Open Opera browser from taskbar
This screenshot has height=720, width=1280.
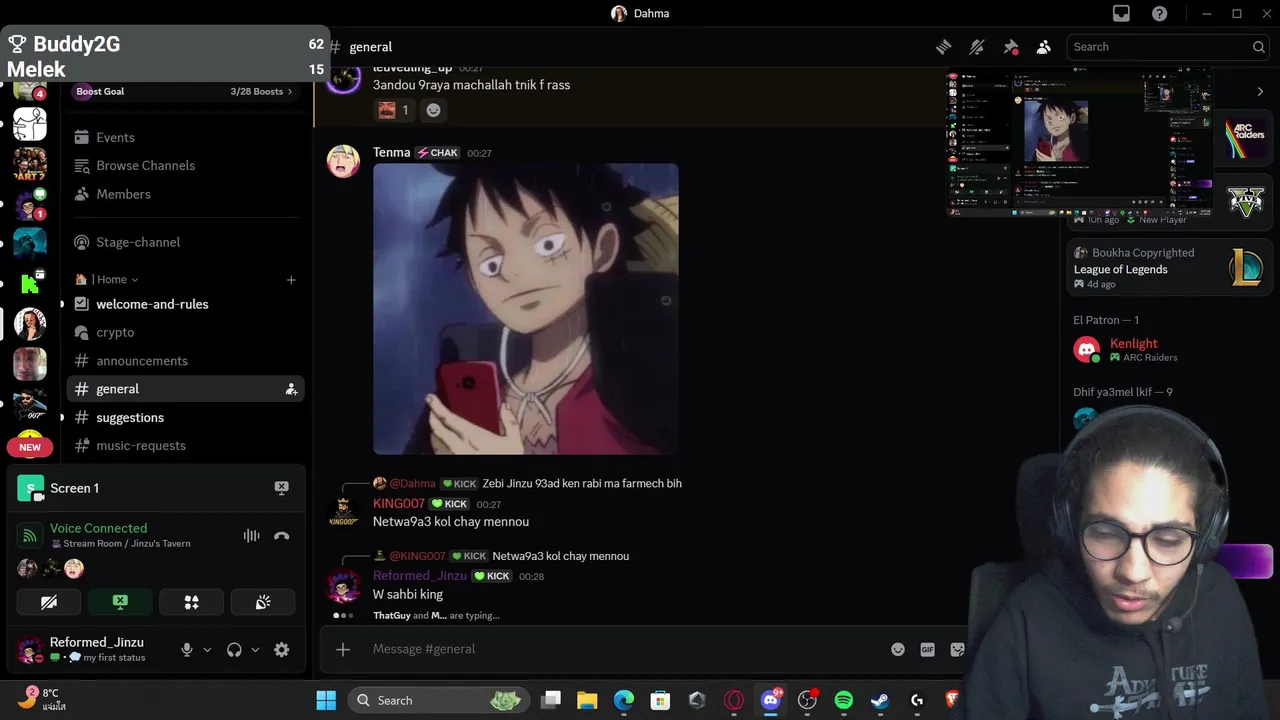pyautogui.click(x=734, y=700)
